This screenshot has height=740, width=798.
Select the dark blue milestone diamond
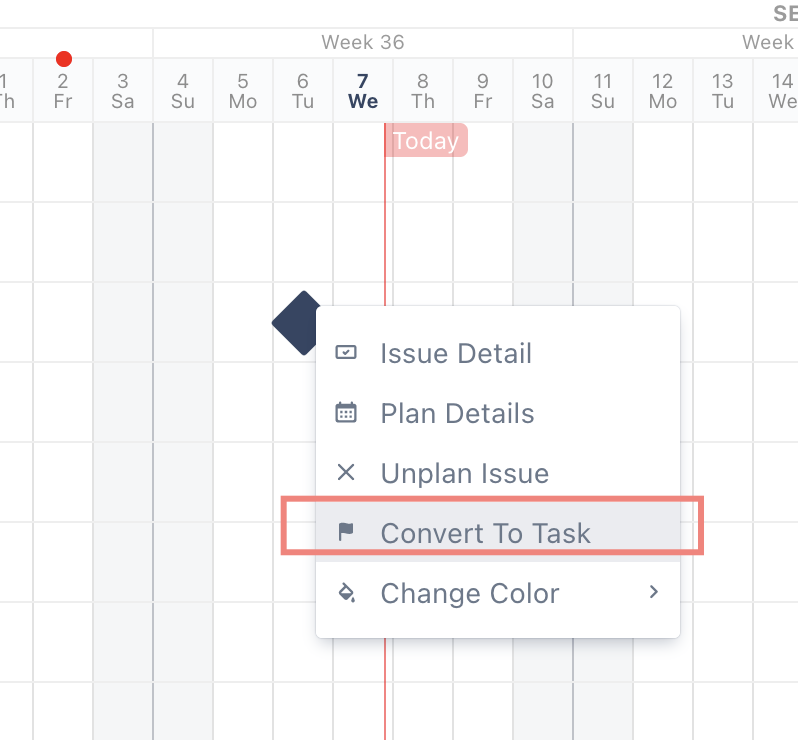coord(297,323)
